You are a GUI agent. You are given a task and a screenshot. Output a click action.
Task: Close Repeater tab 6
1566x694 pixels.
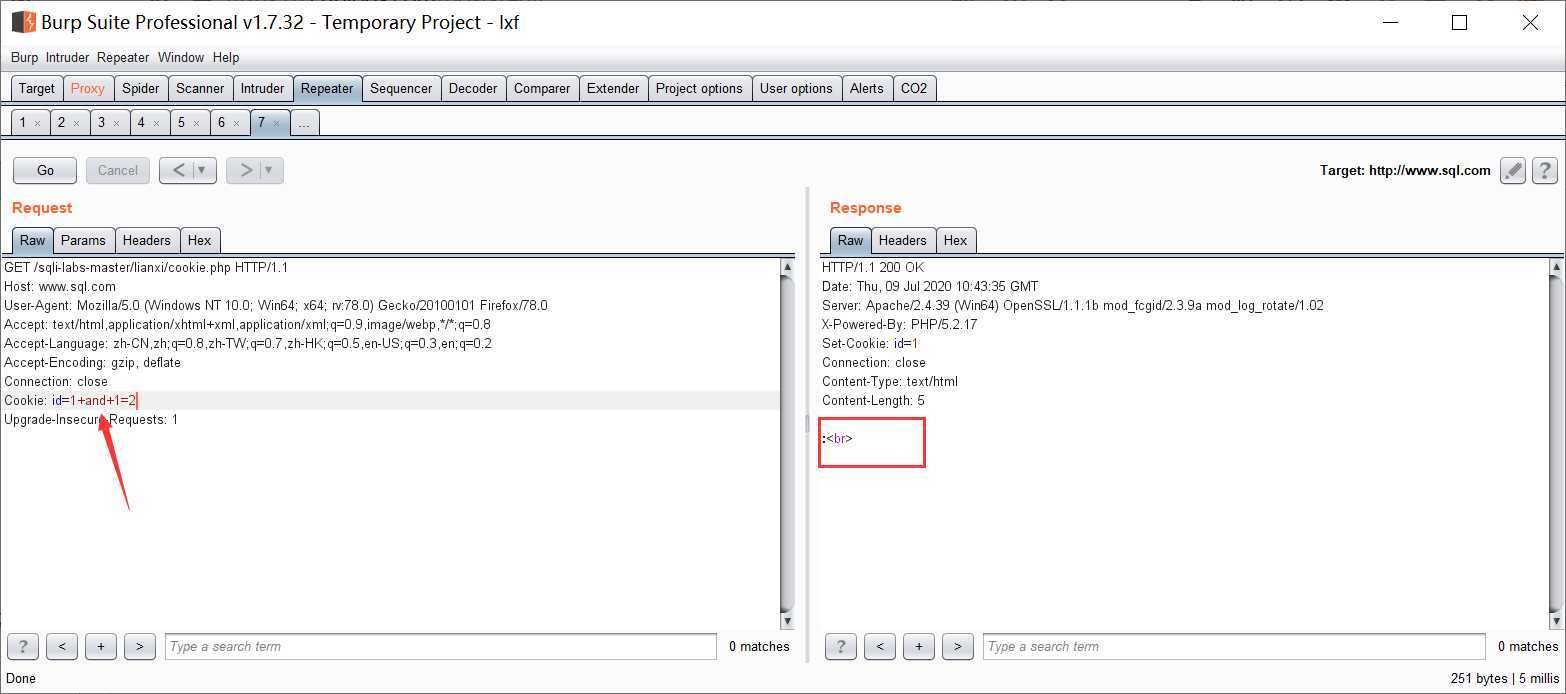tap(236, 124)
